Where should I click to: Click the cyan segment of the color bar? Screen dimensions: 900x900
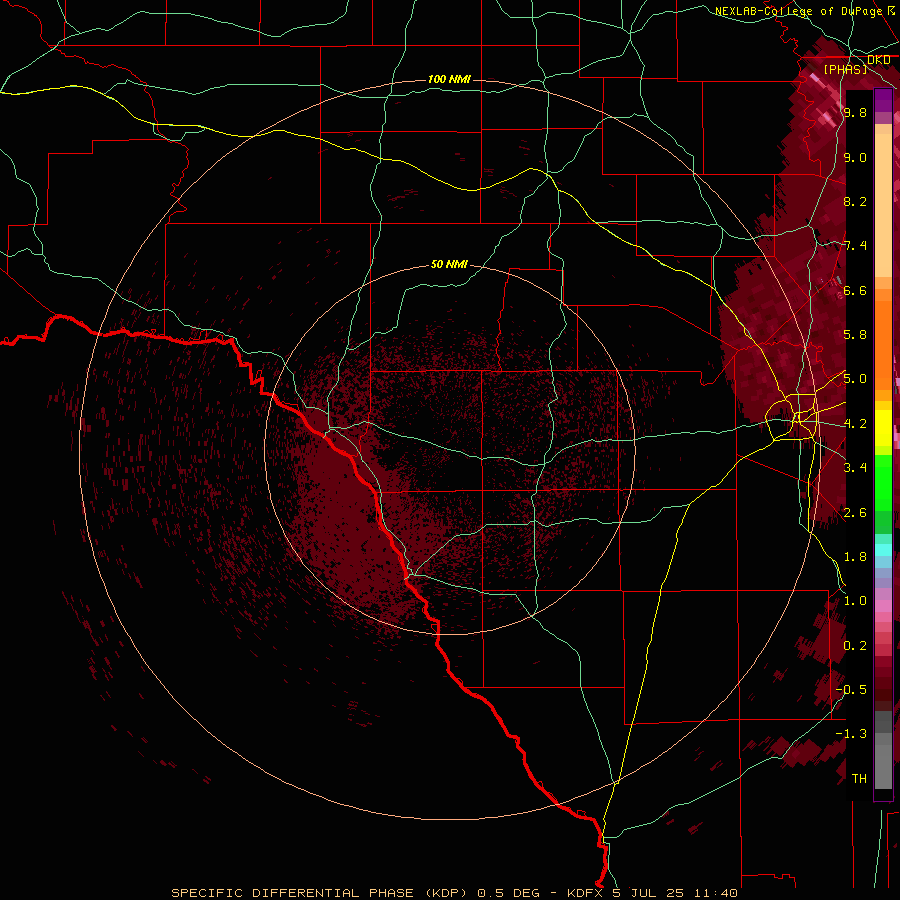coord(883,550)
